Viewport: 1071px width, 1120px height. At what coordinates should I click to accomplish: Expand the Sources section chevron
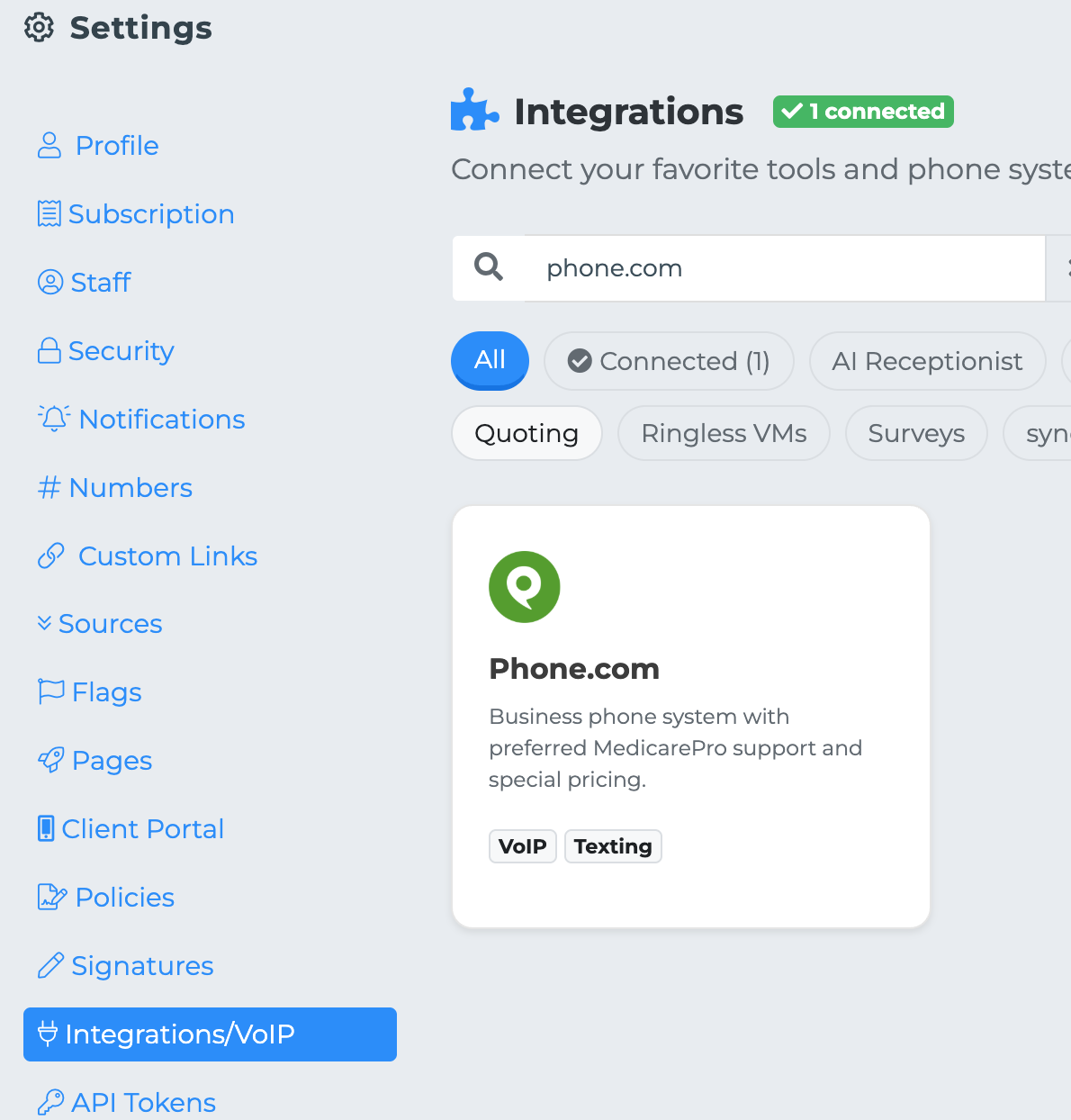(44, 623)
